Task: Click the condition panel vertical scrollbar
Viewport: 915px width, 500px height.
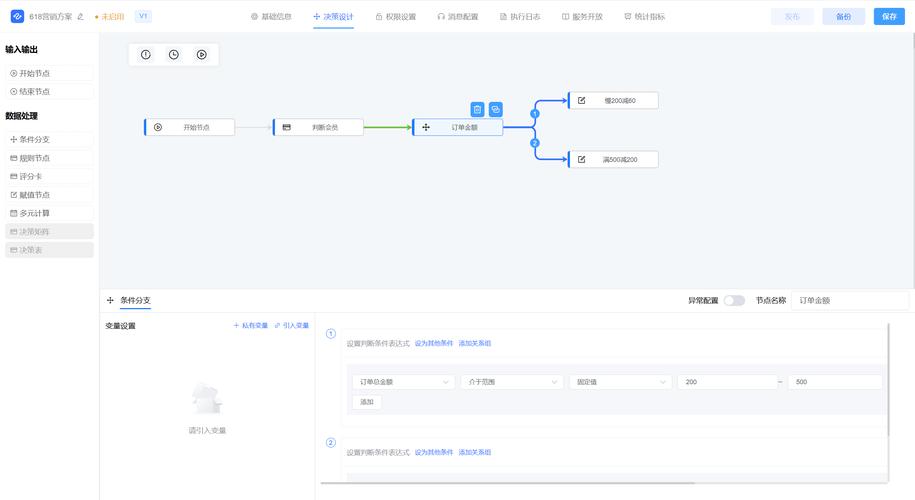Action: pyautogui.click(x=888, y=380)
